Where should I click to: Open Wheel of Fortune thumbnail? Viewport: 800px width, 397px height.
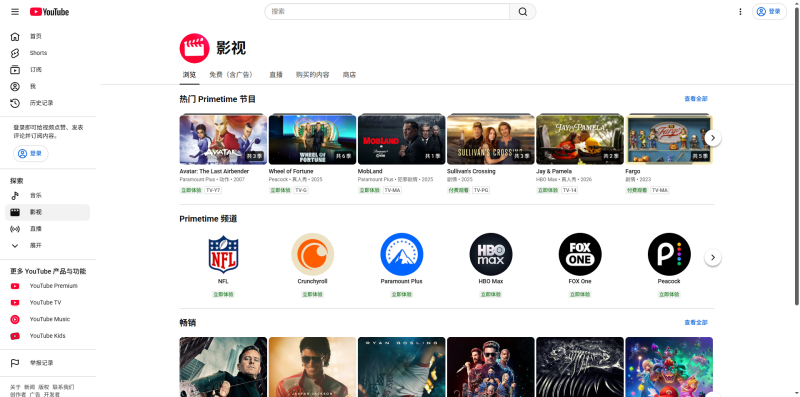click(312, 139)
